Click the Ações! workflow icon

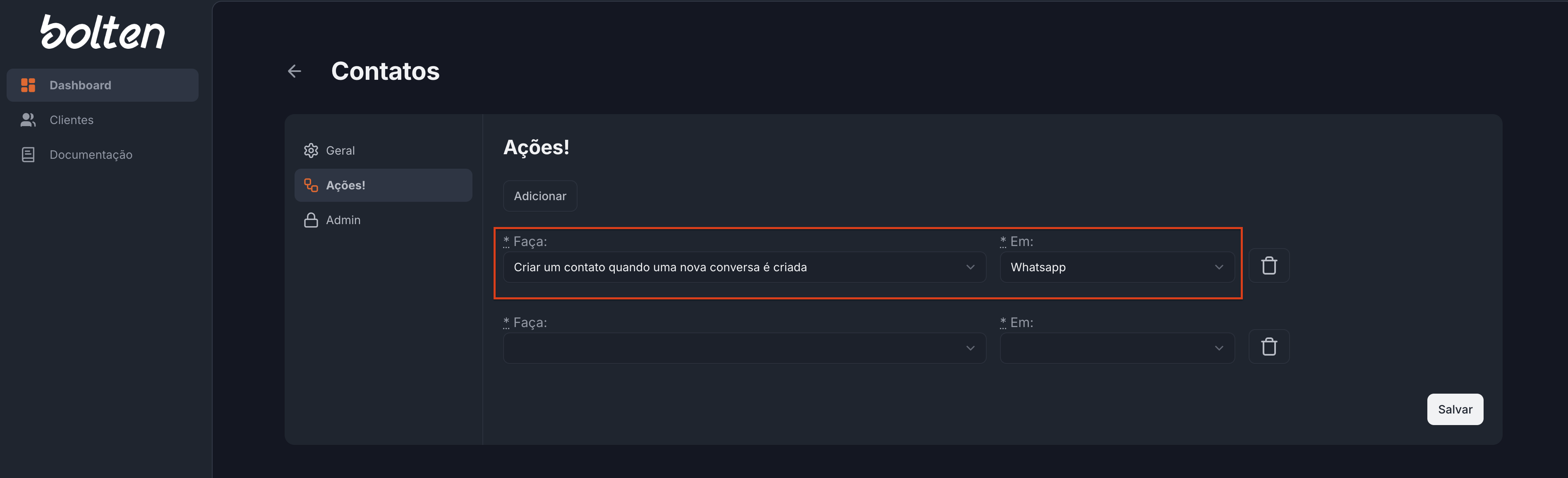click(311, 186)
